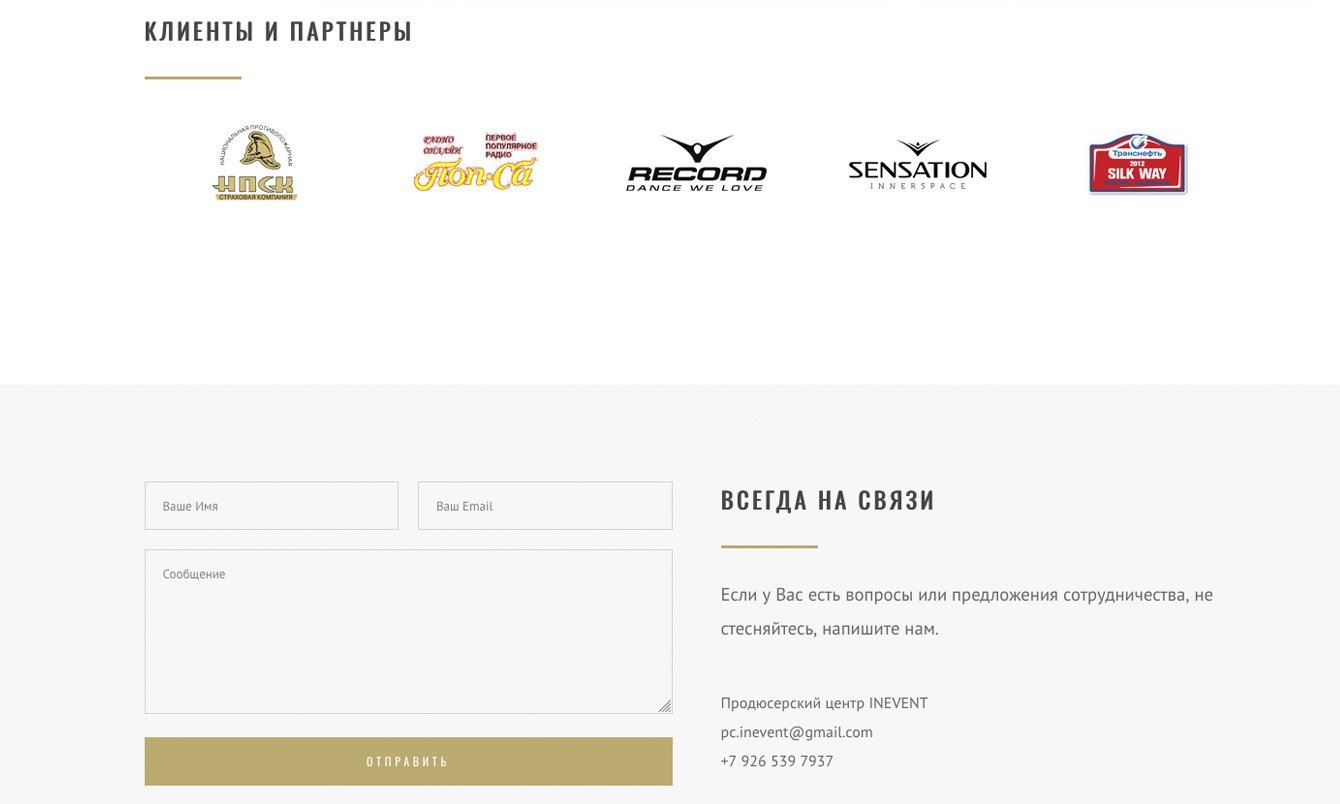Click the golden helmet in НПСК emblem
The height and width of the screenshot is (804, 1340).
[260, 151]
